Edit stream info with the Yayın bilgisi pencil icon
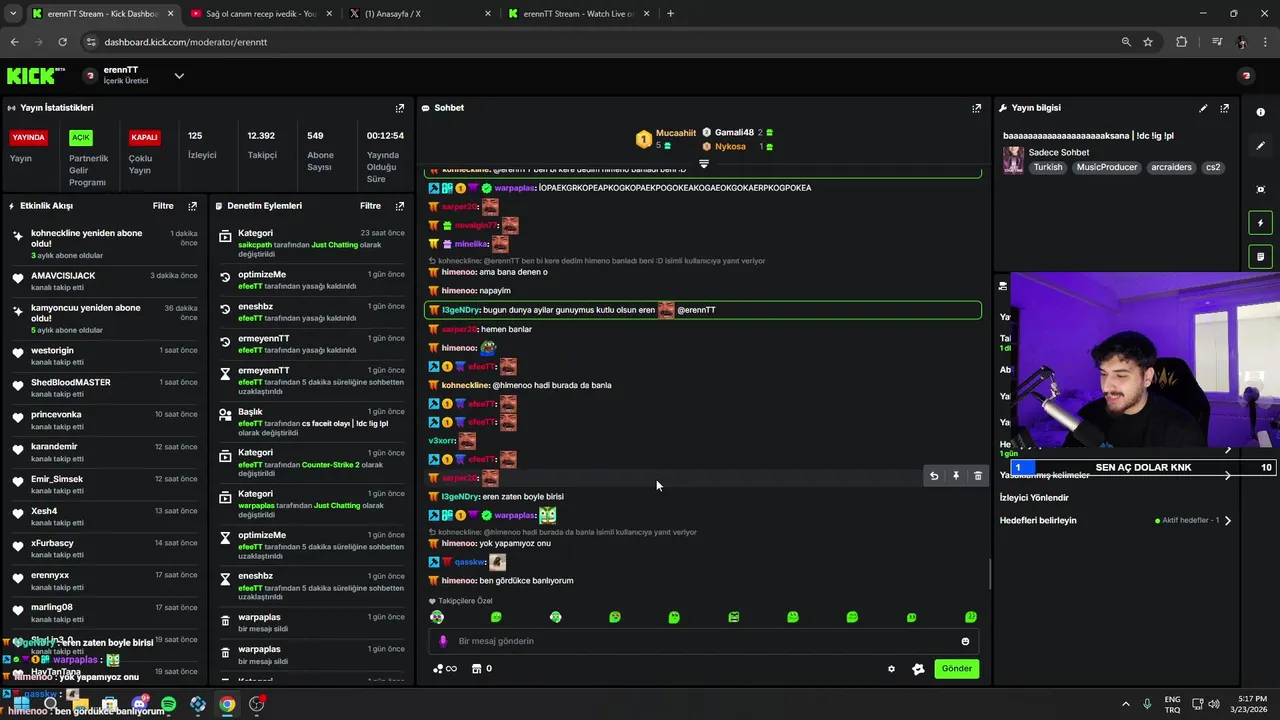The image size is (1280, 720). point(1203,108)
